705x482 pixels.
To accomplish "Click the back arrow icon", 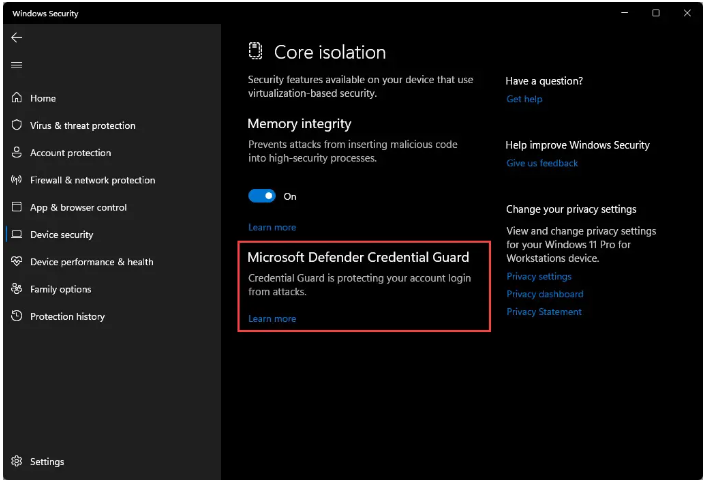I will (x=17, y=38).
